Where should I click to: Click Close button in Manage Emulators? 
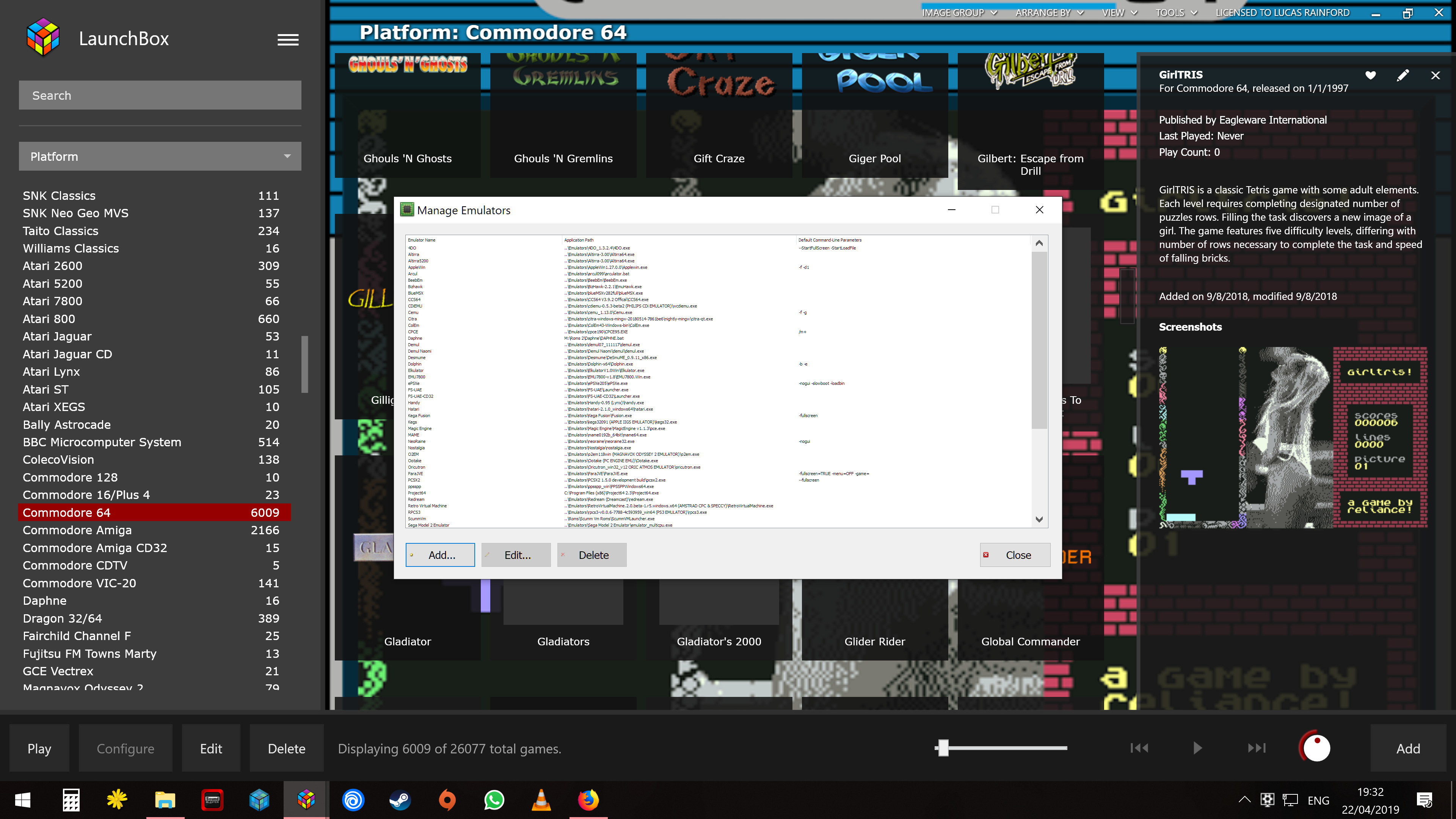click(x=1015, y=555)
